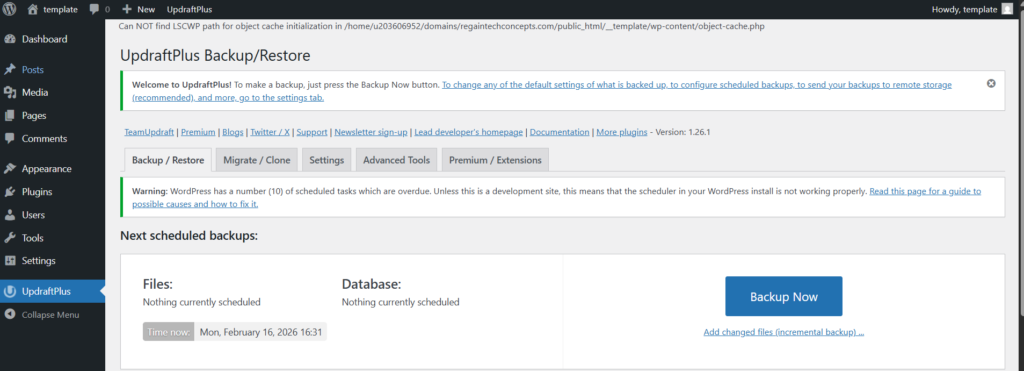Click the 'Version: 1.26.1' text
Viewport: 1024px width, 371px height.
tap(682, 132)
